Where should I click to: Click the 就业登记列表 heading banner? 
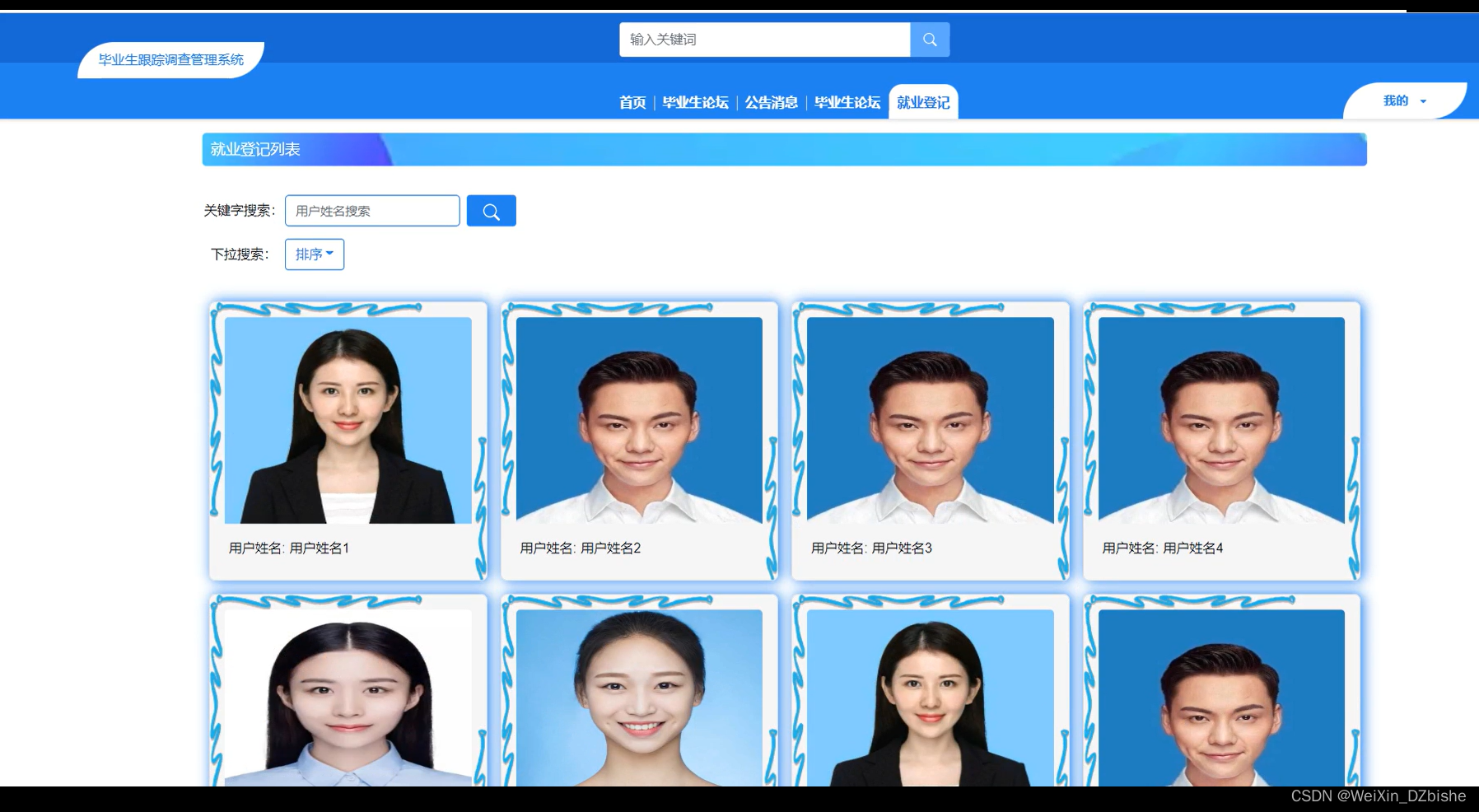click(x=785, y=149)
